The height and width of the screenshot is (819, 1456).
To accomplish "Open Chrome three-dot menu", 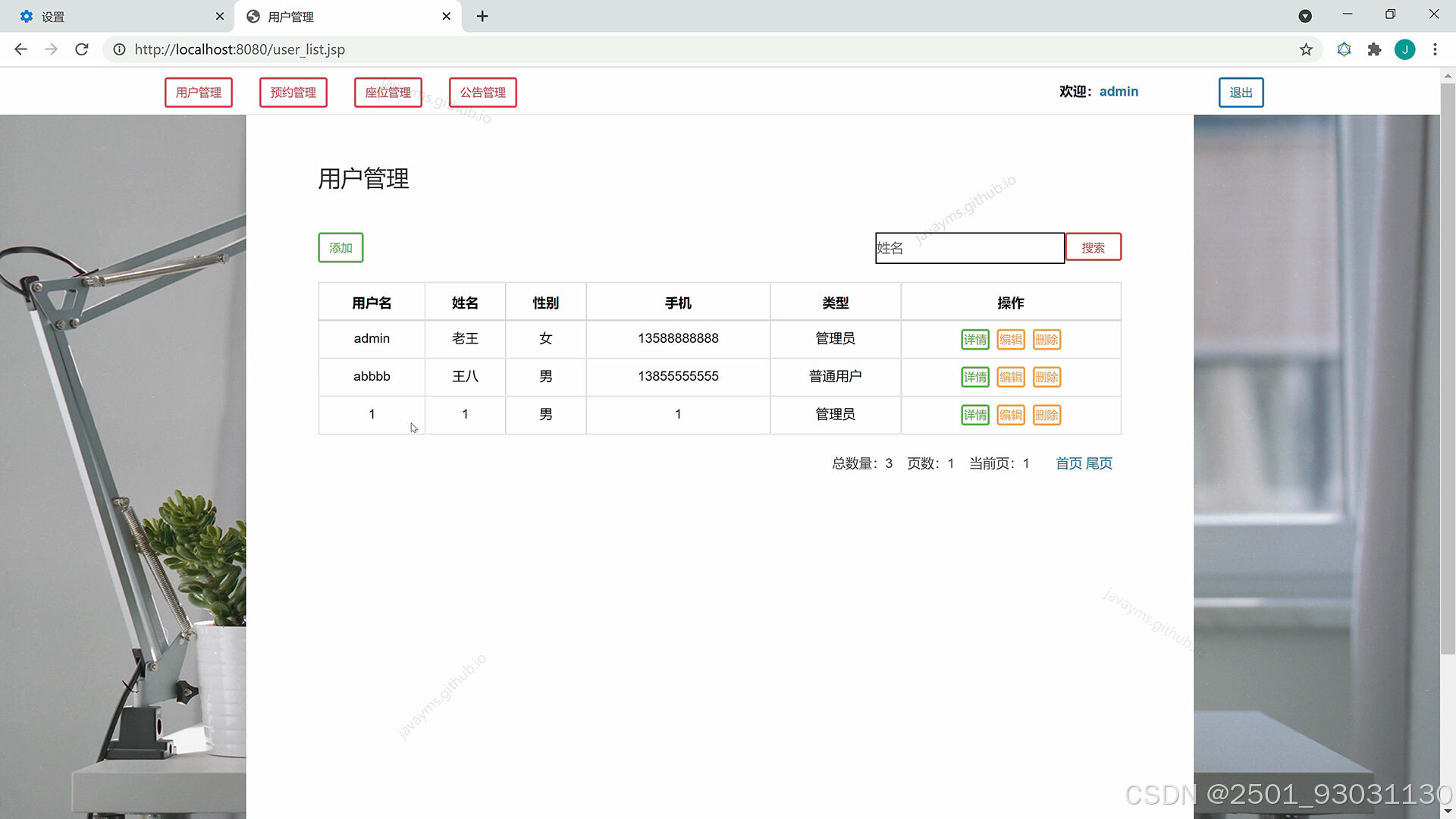I will (1435, 49).
